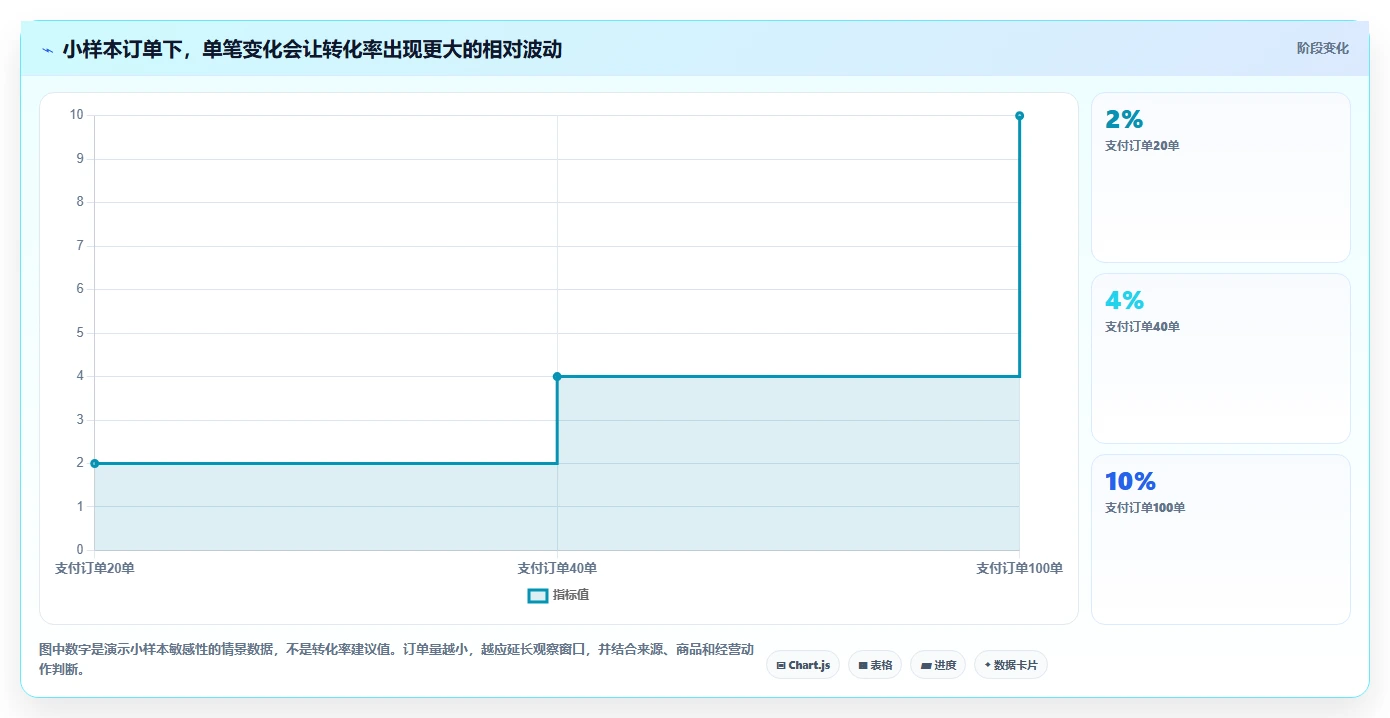Click the chart title about 小样本订单
Screen dimensions: 1390x718
[312, 49]
